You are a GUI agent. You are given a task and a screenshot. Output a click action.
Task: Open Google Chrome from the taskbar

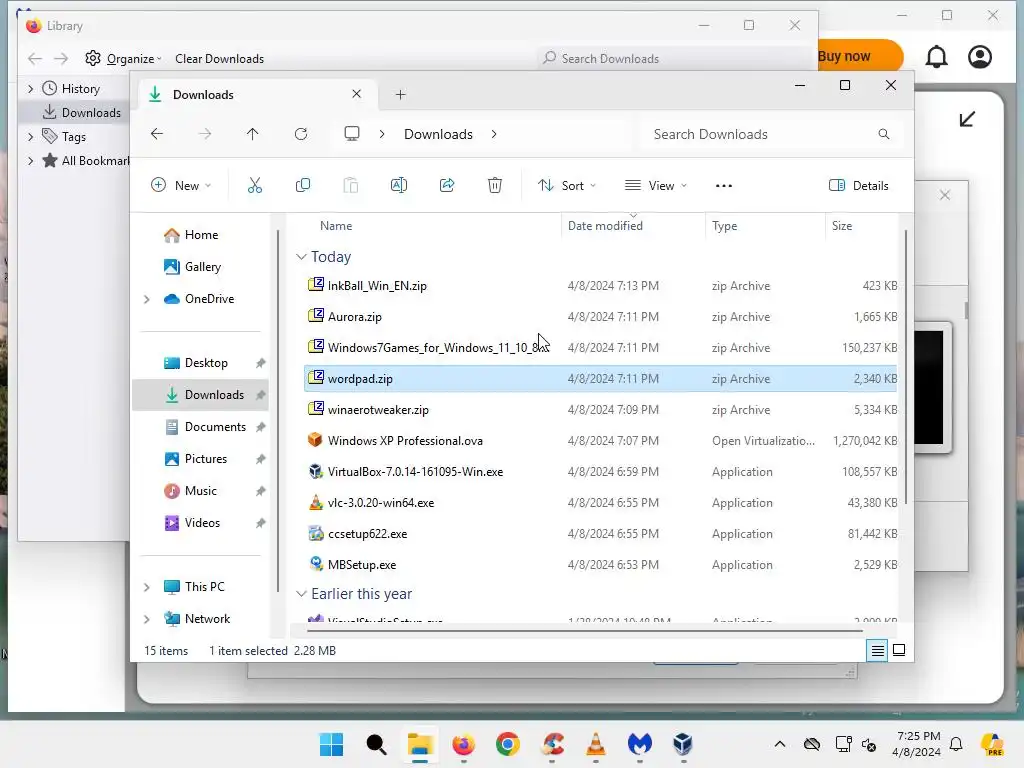click(x=507, y=744)
